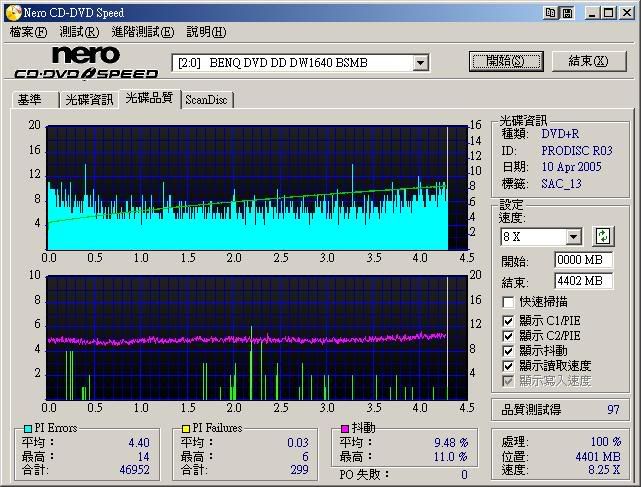The width and height of the screenshot is (641, 487).
Task: Click the magenta 抖動 legend square
Action: pyautogui.click(x=344, y=428)
